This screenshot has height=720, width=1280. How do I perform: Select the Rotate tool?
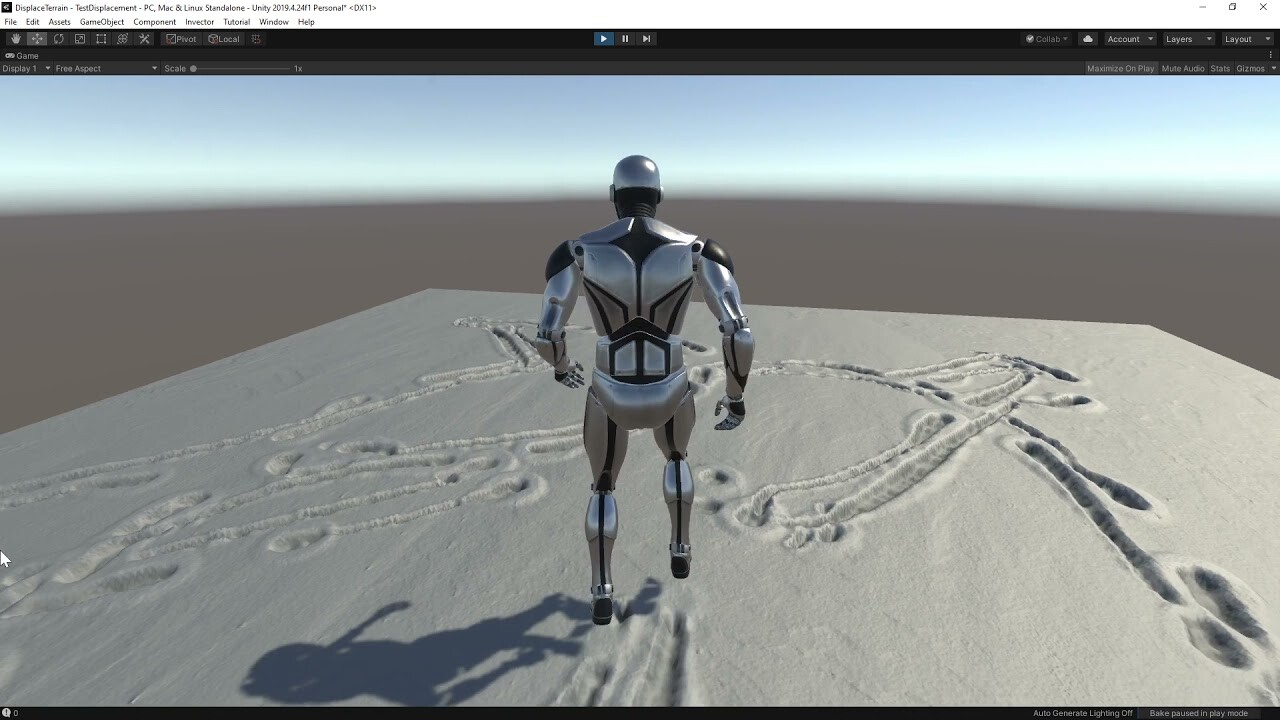click(58, 38)
